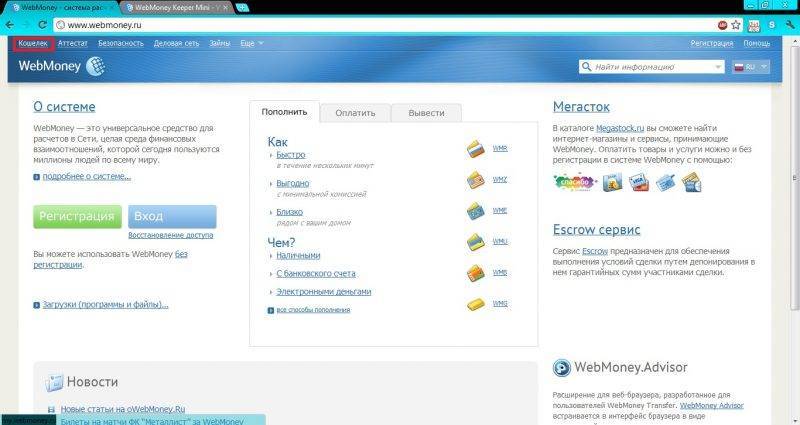Open a new browser tab
The image size is (800, 425).
click(242, 8)
